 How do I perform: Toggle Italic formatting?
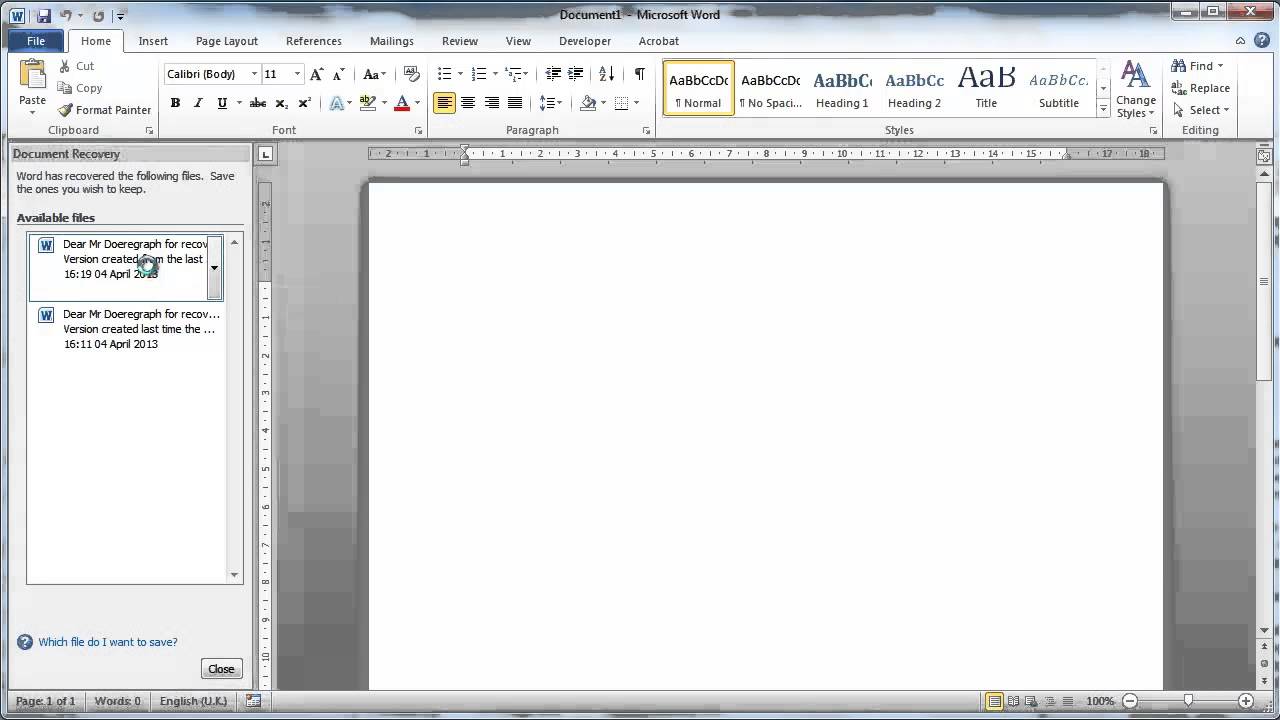(x=198, y=103)
